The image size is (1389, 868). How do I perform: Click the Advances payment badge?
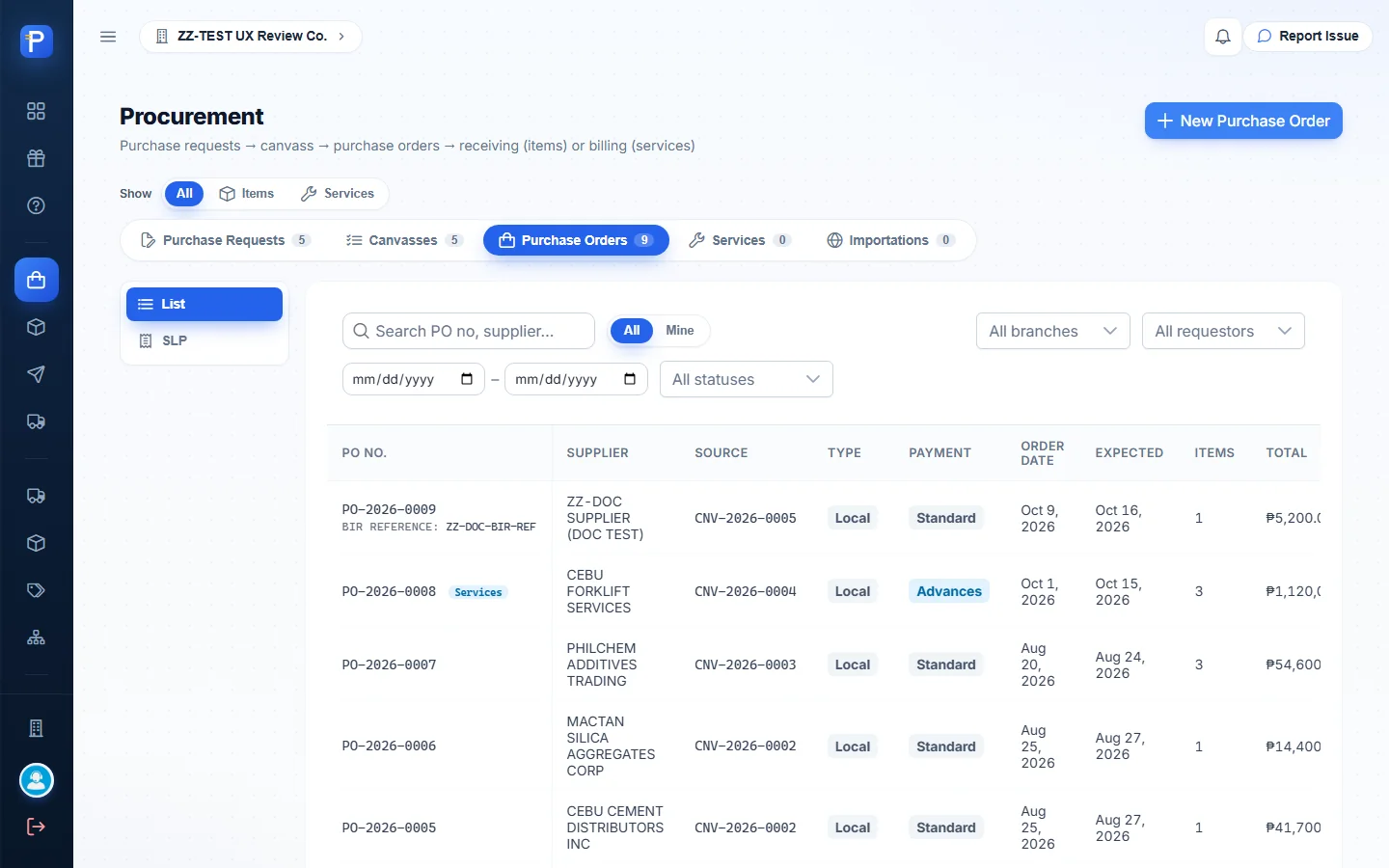(949, 591)
